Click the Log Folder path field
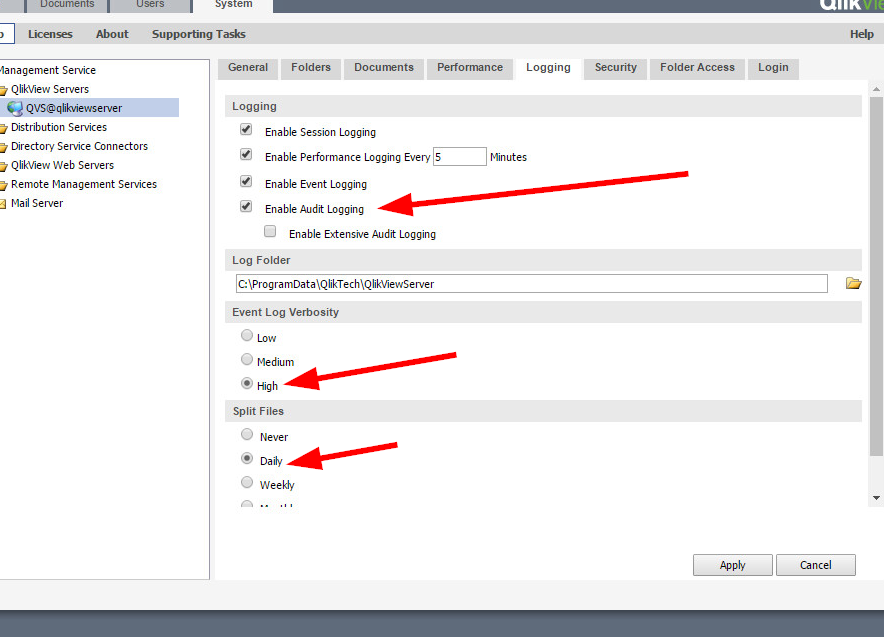884x637 pixels. pyautogui.click(x=532, y=284)
